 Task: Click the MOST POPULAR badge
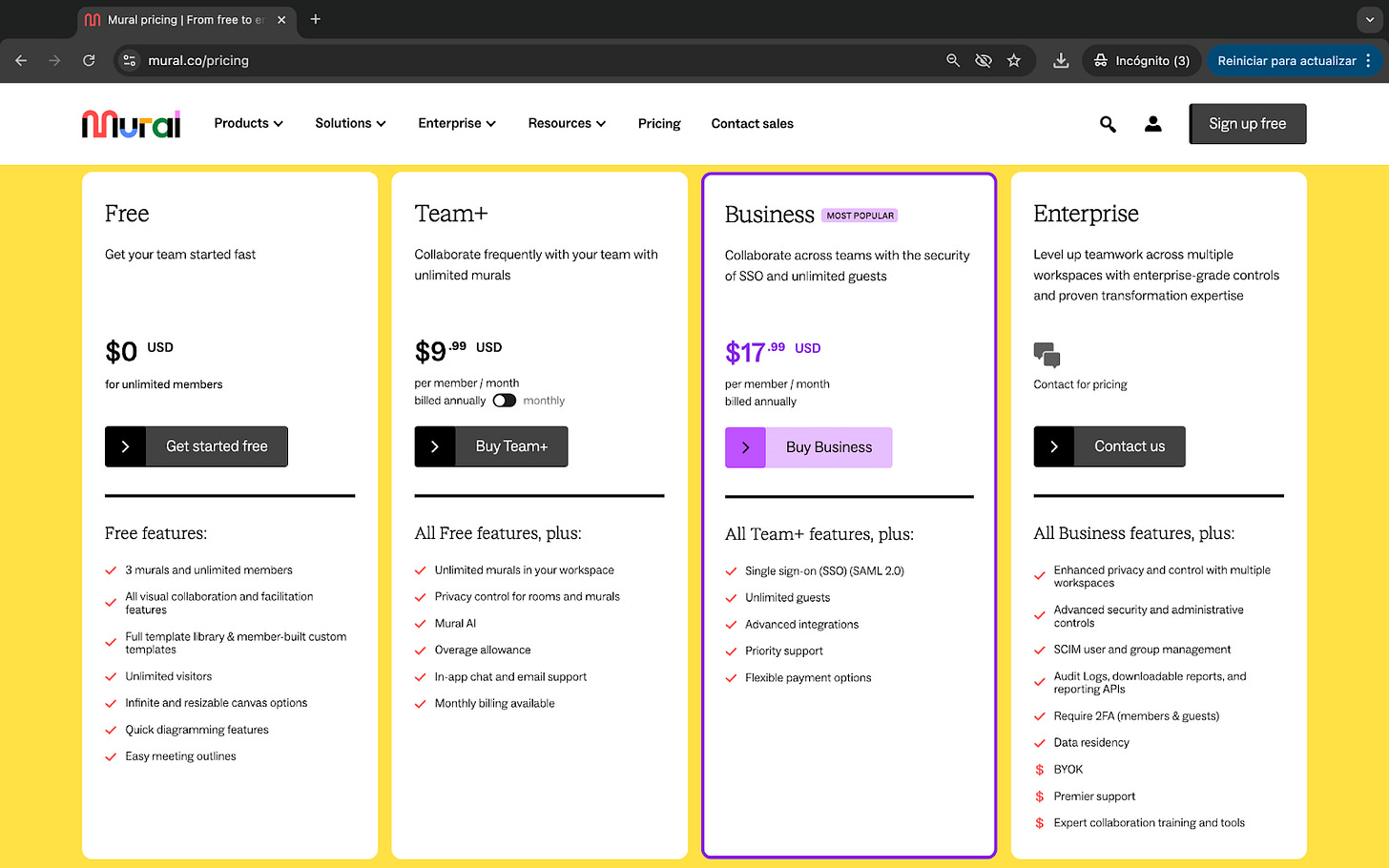860,216
